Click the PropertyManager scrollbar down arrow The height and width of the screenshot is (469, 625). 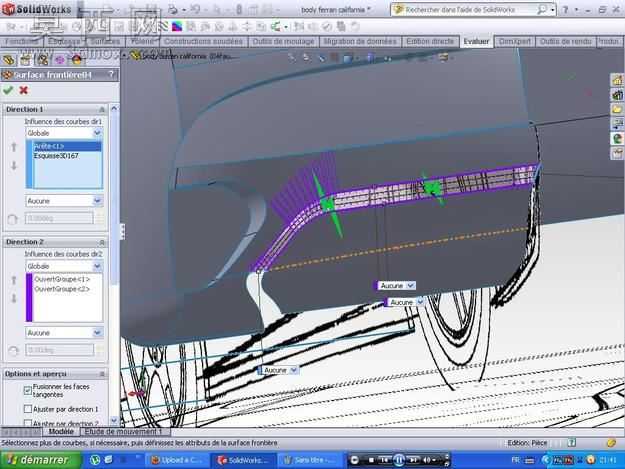[x=114, y=420]
